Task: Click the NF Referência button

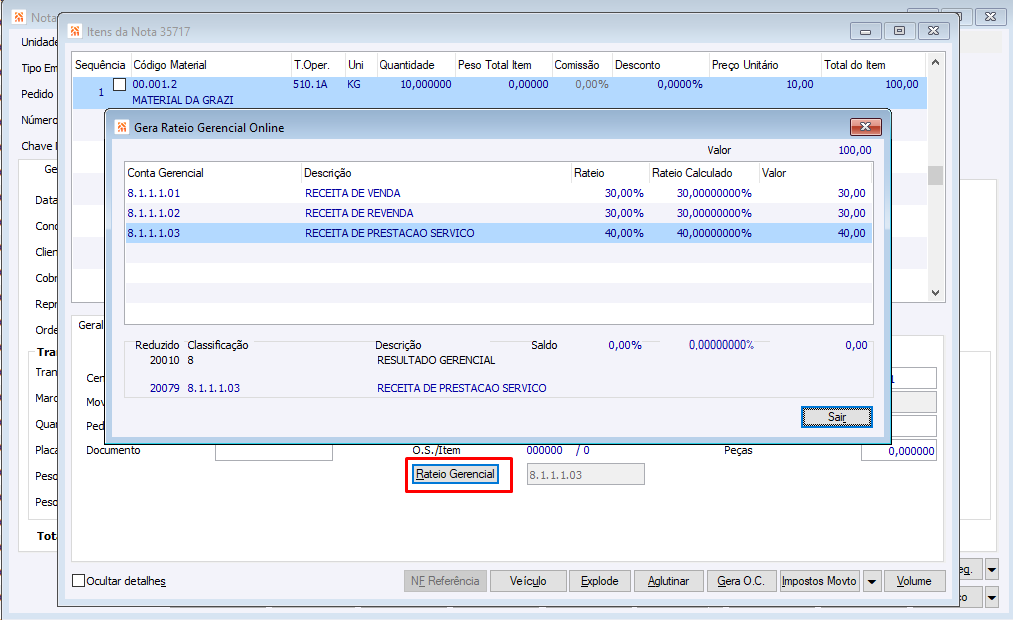Action: (x=445, y=581)
